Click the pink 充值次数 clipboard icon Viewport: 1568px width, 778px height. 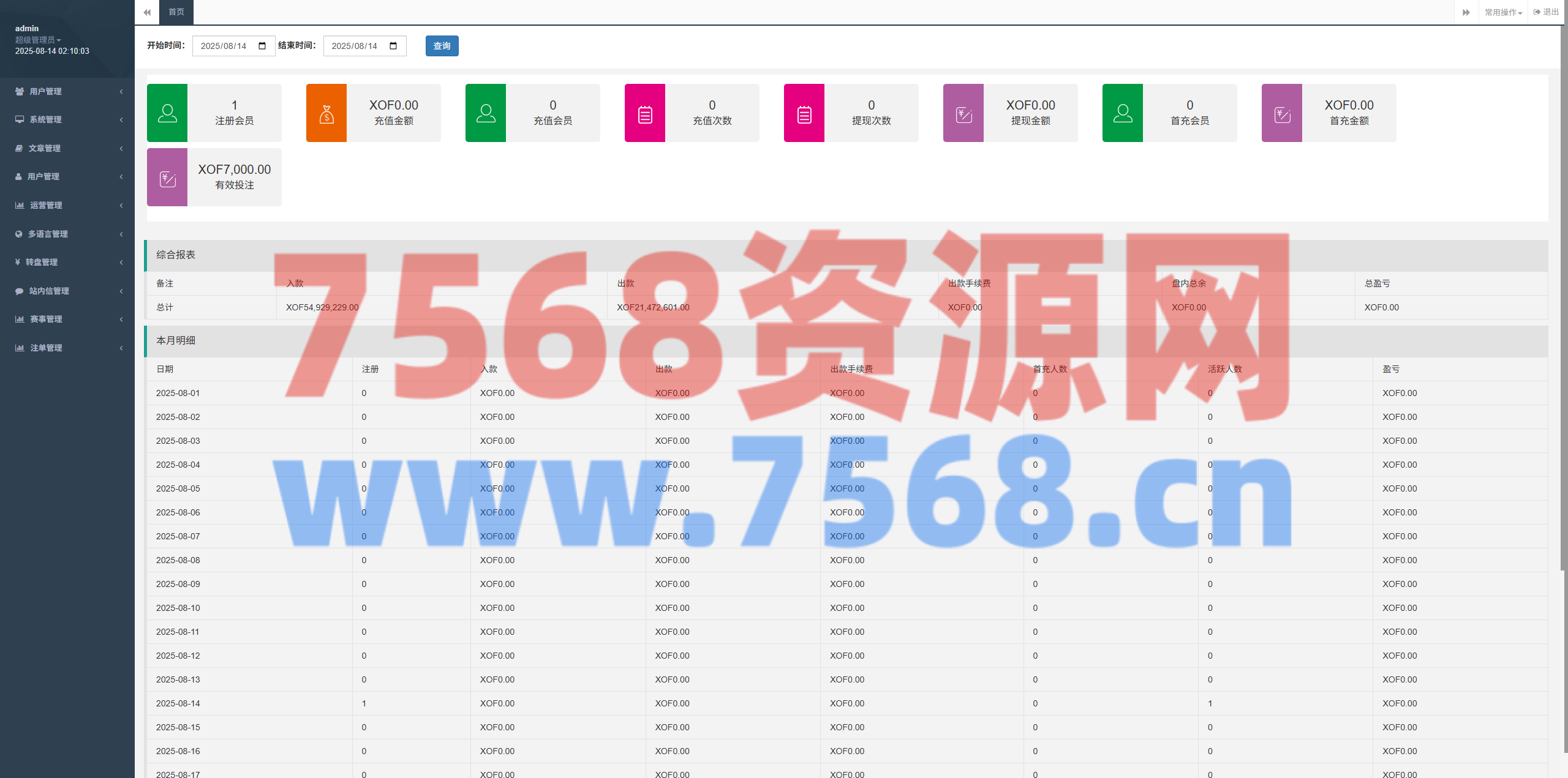coord(645,113)
